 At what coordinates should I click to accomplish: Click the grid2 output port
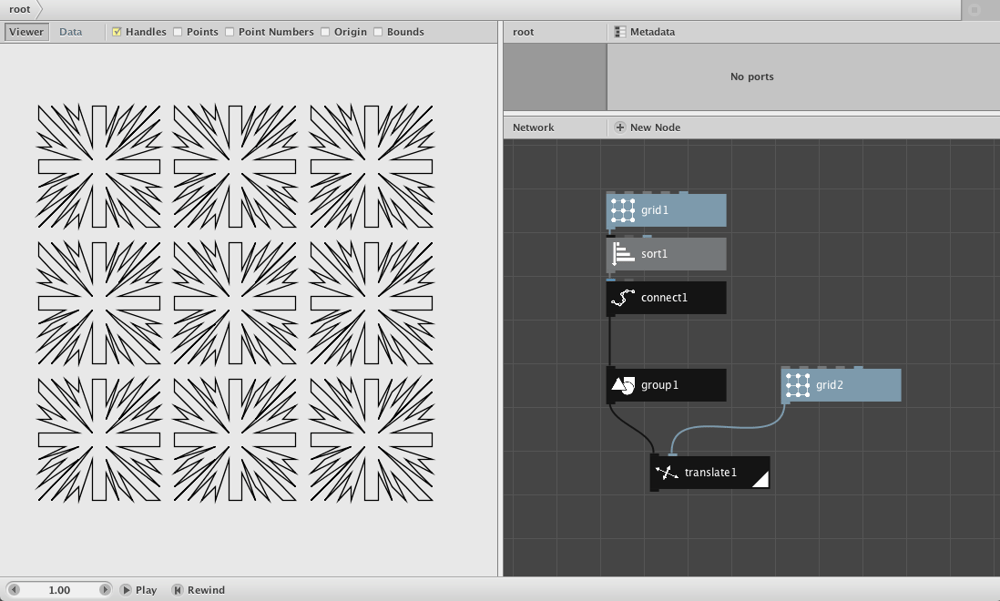[x=786, y=402]
